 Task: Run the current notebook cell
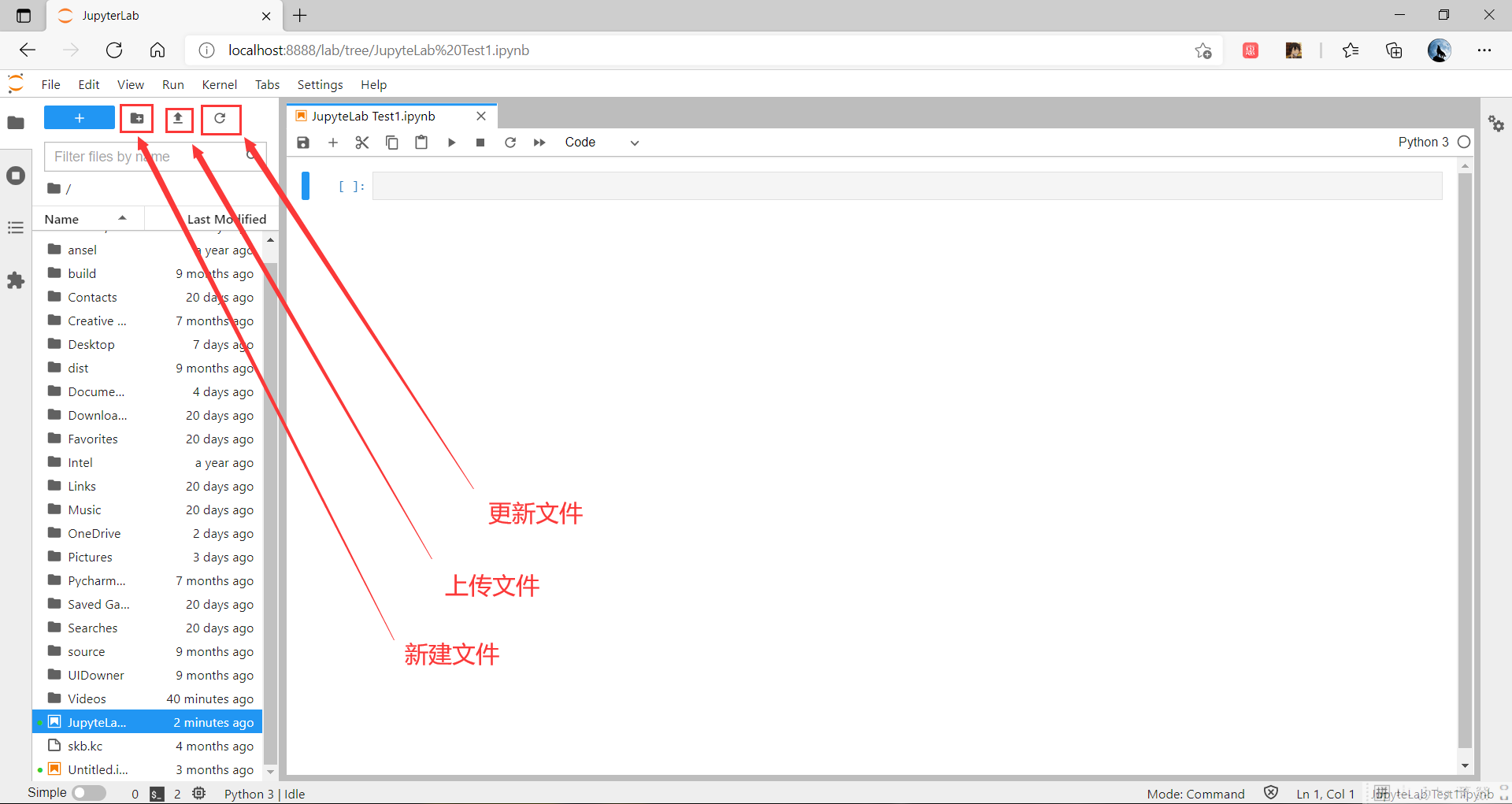[451, 143]
